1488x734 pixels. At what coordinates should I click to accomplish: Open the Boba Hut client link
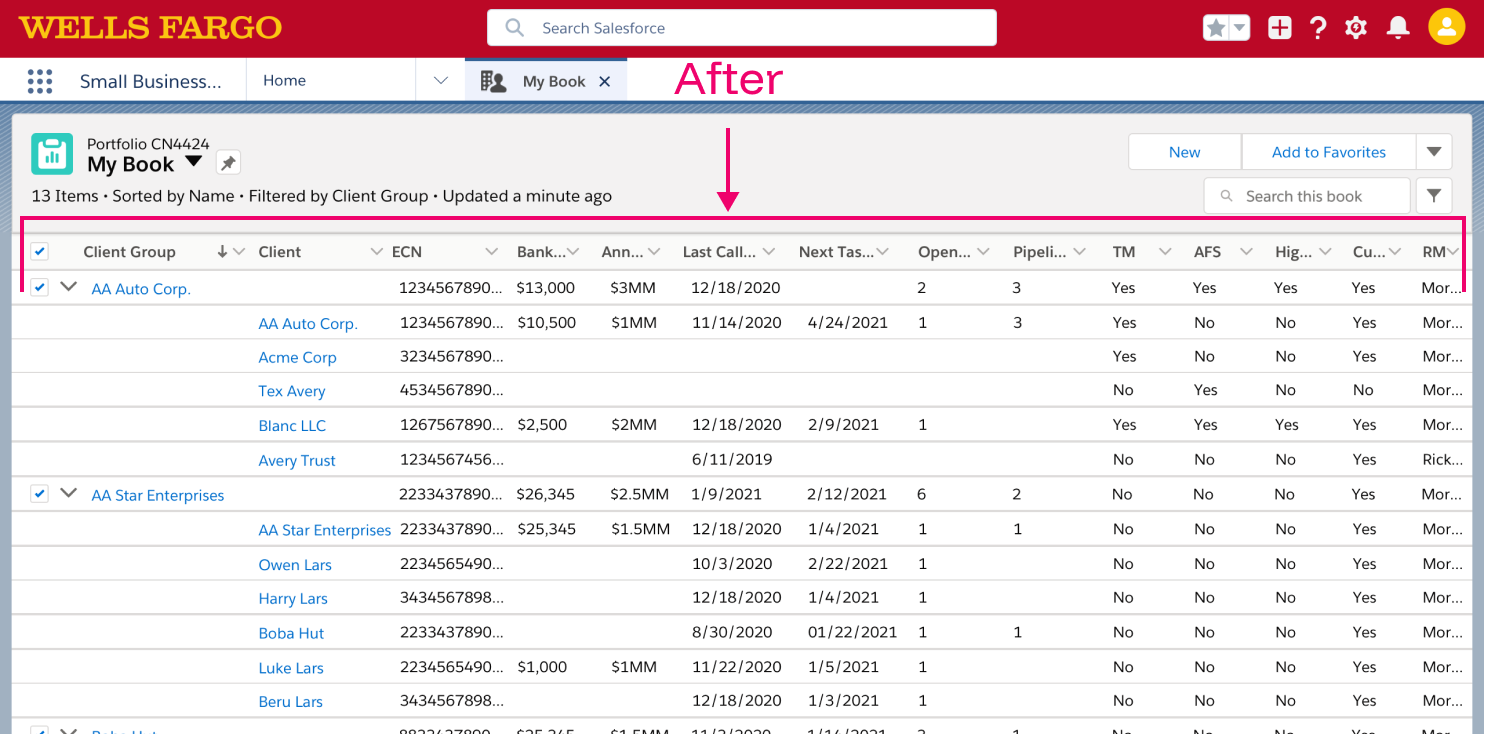(291, 633)
